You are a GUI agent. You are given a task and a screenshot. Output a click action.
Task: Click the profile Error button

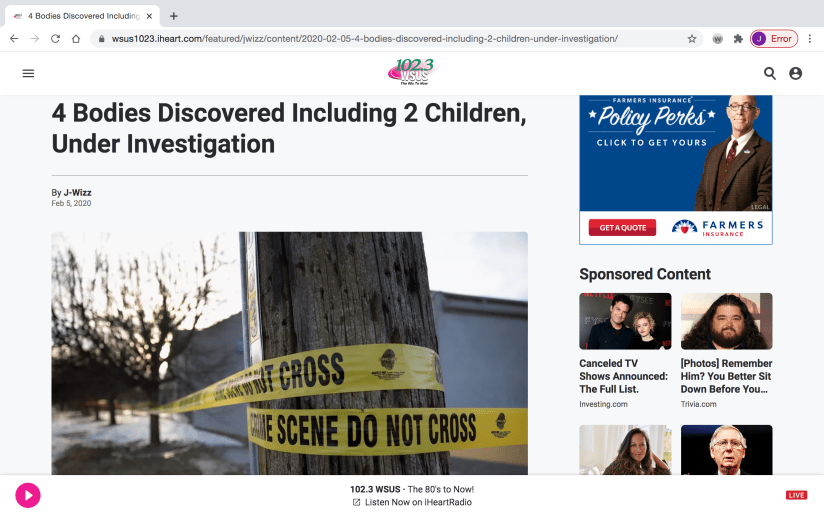tap(774, 39)
